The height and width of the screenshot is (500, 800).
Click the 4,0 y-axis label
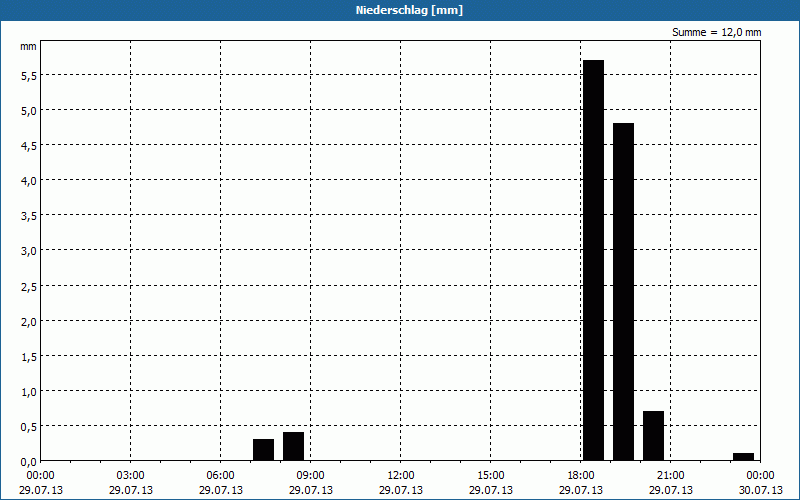29,181
